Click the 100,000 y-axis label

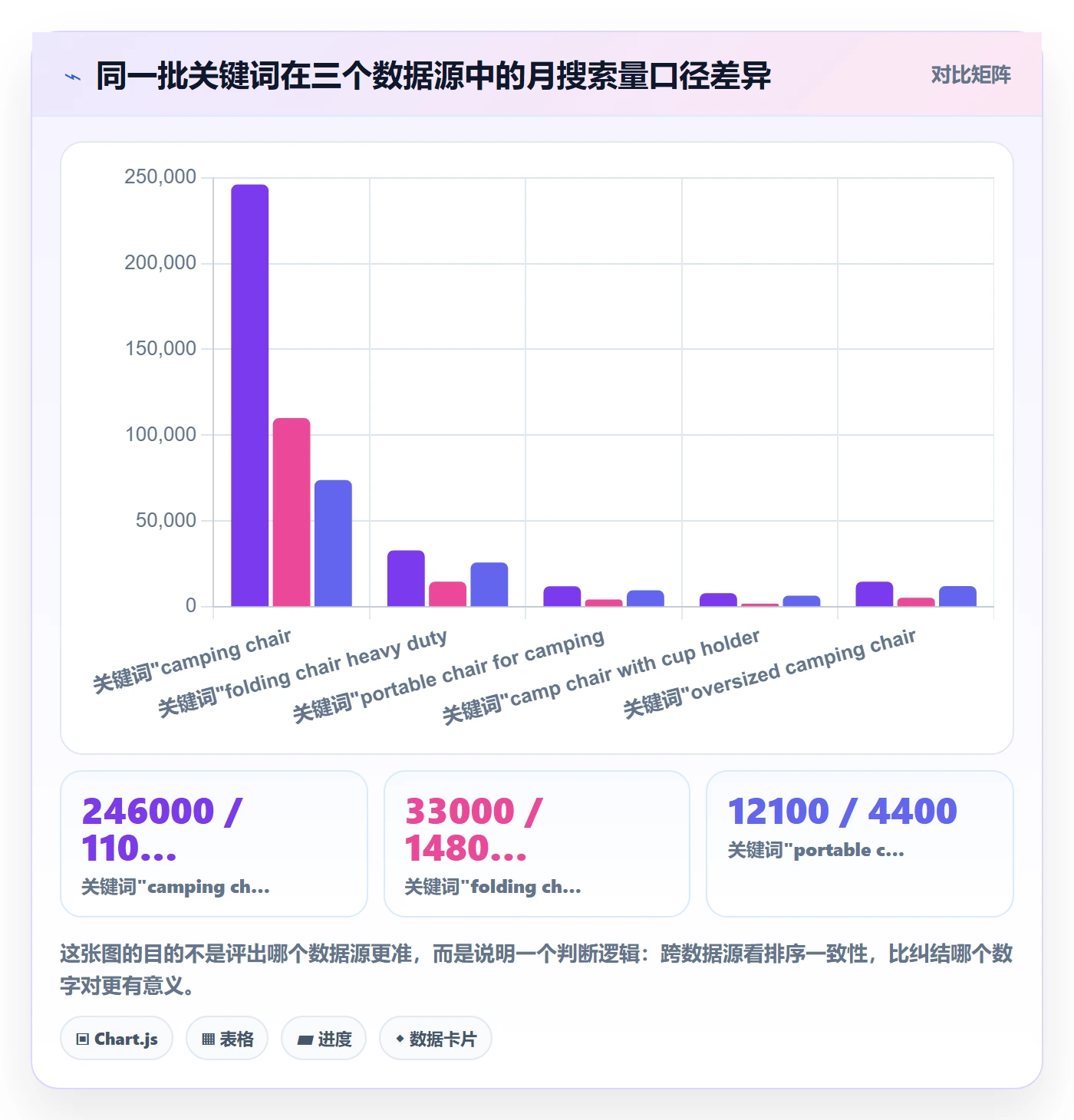coord(160,435)
